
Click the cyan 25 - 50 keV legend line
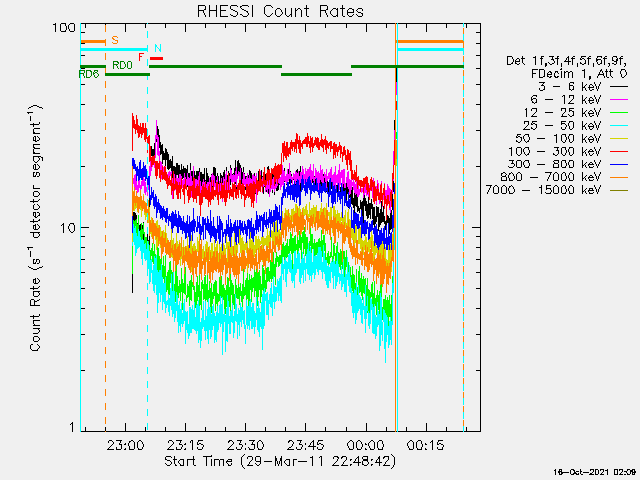point(619,125)
